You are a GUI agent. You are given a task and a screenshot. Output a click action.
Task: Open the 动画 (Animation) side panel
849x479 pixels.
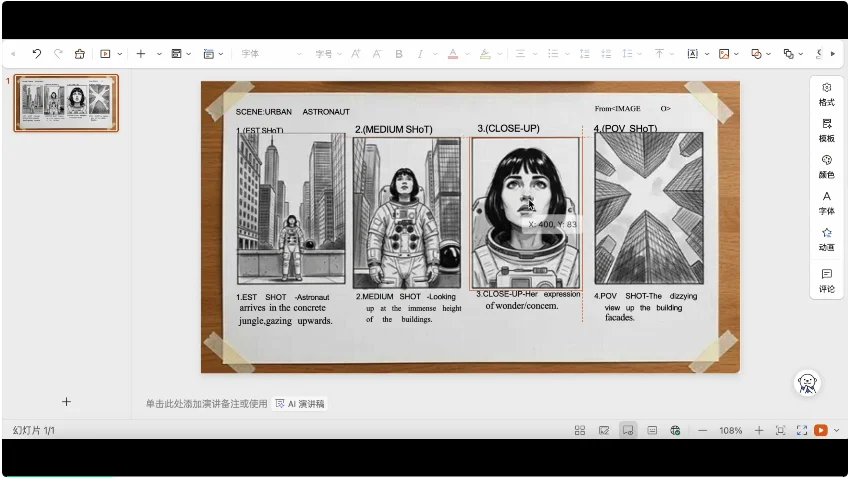[x=826, y=239]
